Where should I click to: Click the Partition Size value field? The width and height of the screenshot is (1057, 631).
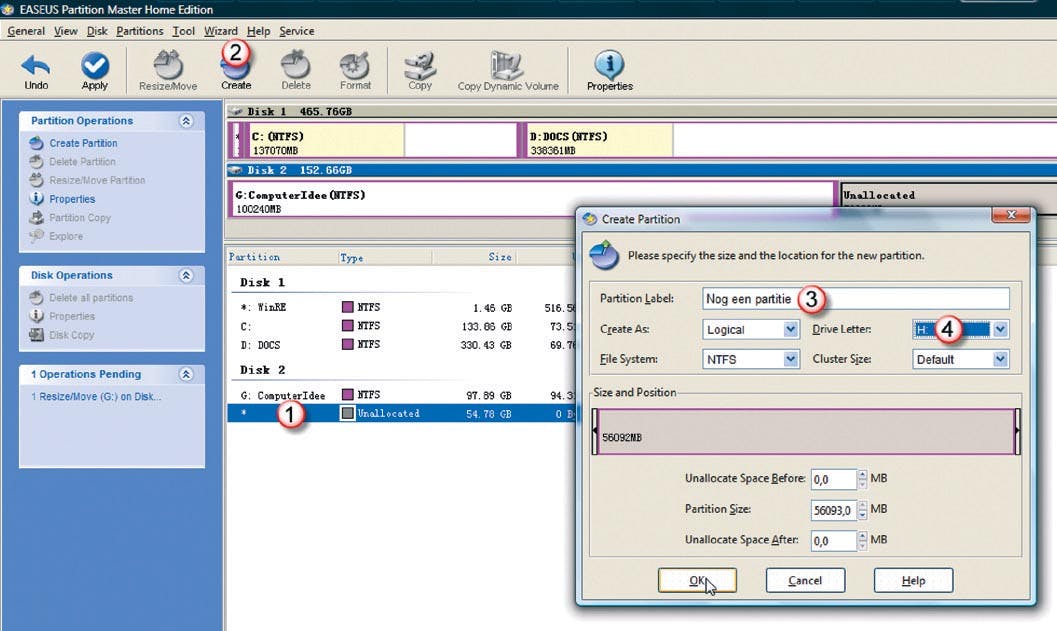(833, 510)
